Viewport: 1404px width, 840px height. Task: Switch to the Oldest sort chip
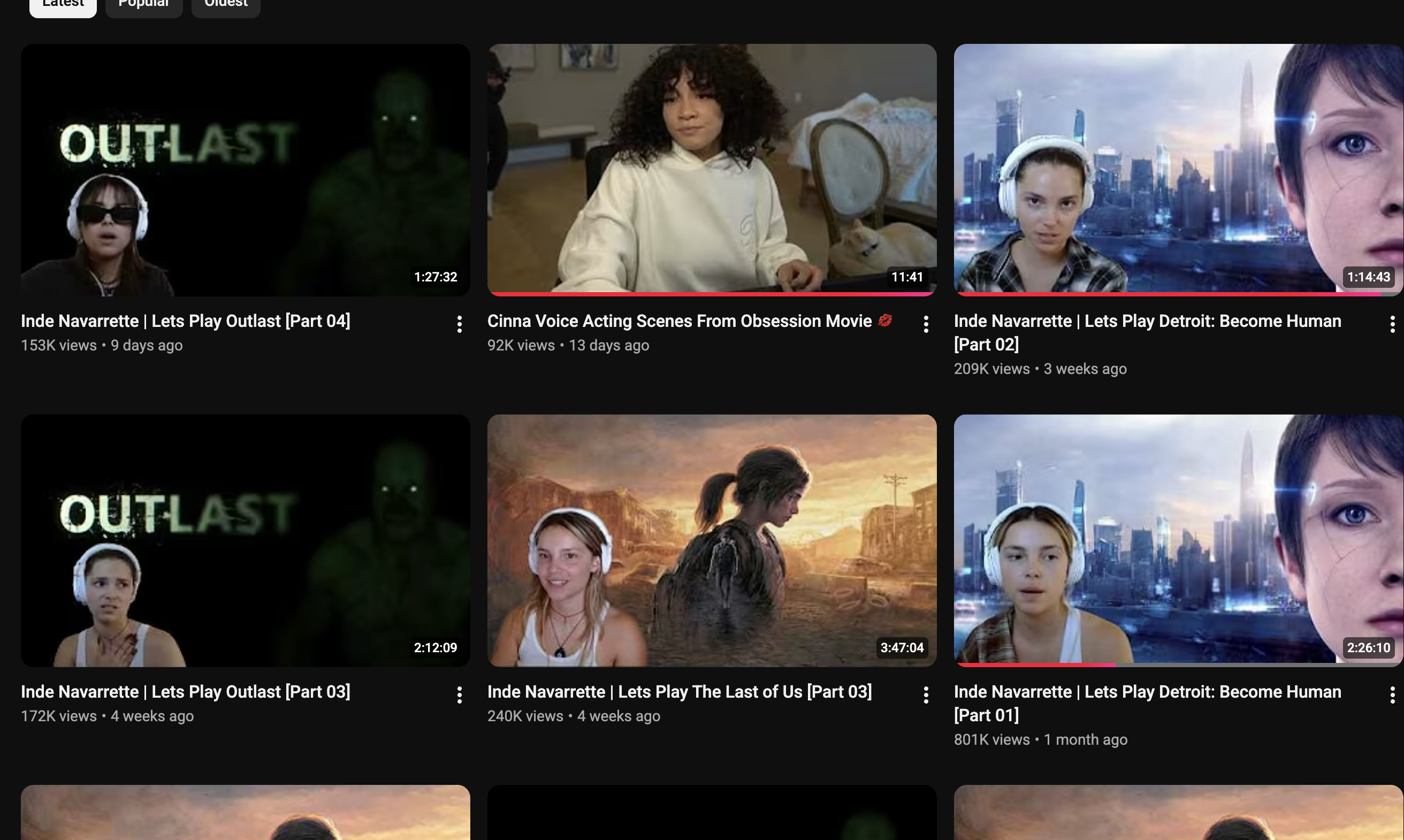tap(226, 6)
